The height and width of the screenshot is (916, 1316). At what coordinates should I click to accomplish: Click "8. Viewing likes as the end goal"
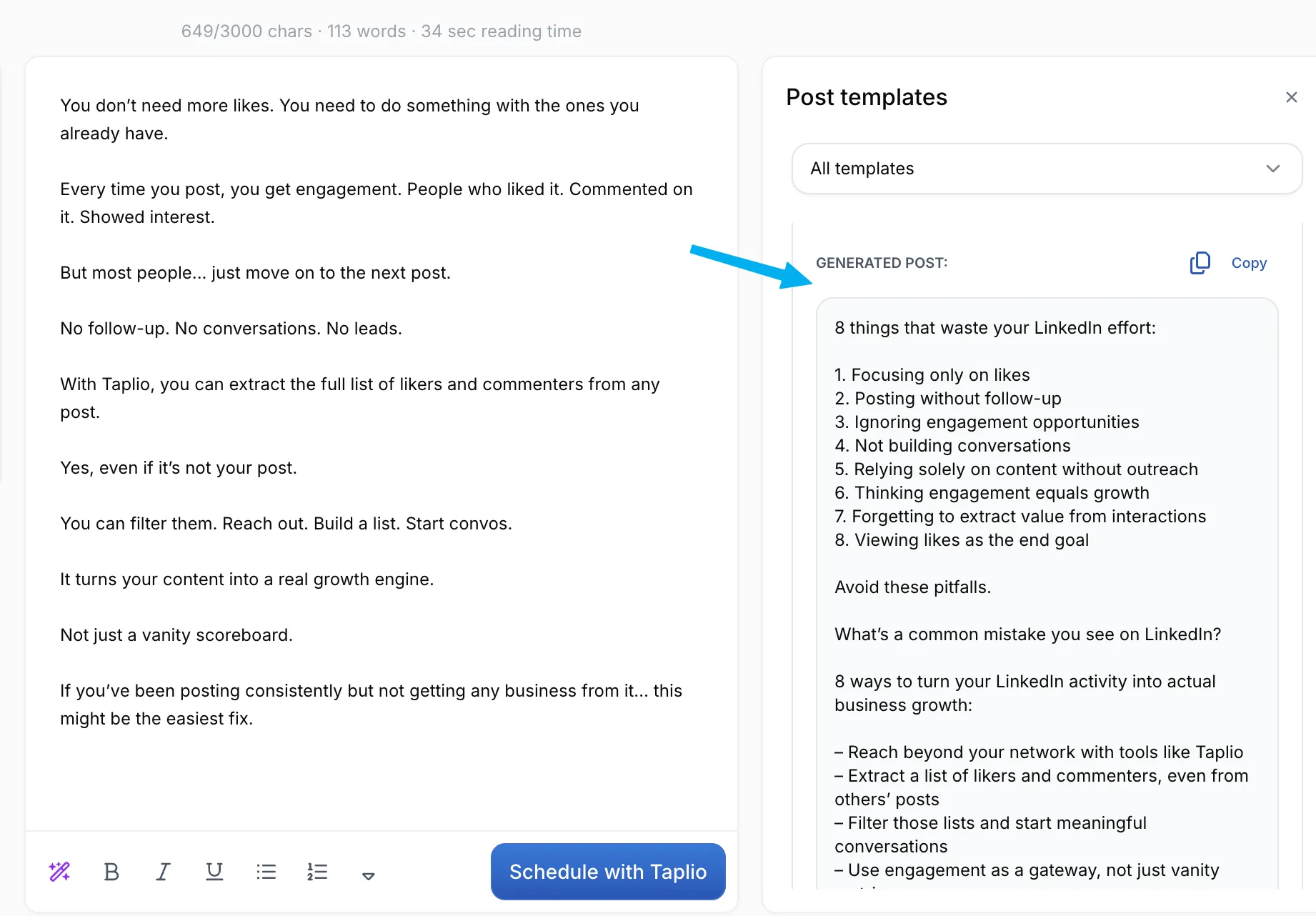962,540
